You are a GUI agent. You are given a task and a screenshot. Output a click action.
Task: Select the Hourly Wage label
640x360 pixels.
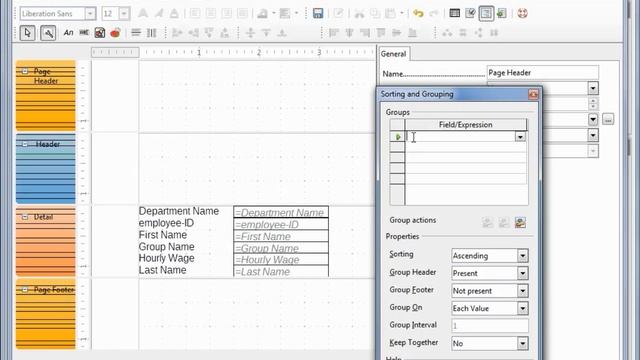166,258
